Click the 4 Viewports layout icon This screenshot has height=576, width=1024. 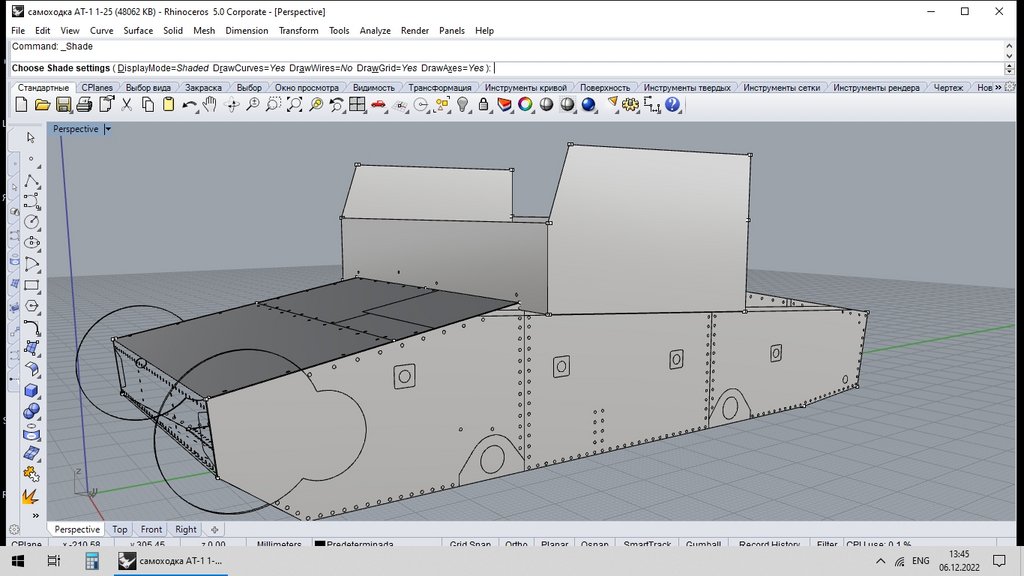pos(357,104)
